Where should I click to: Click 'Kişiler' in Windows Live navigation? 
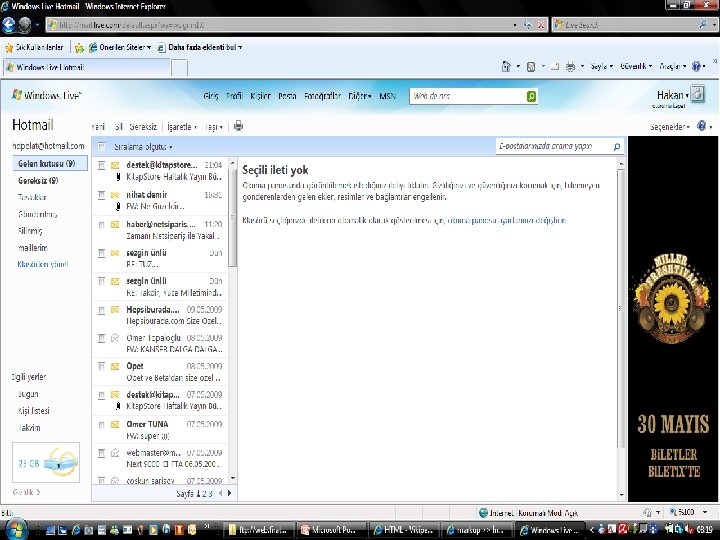point(260,96)
